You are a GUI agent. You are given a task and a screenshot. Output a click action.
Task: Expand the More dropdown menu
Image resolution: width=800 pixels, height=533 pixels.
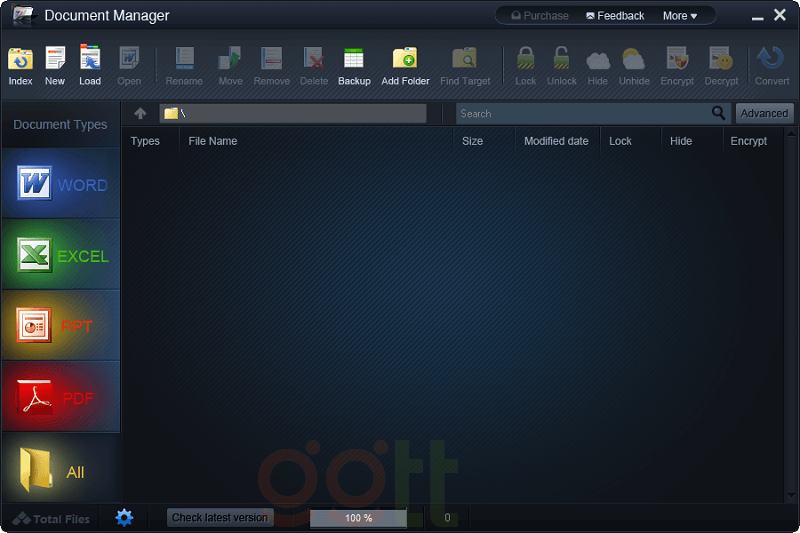click(x=680, y=16)
